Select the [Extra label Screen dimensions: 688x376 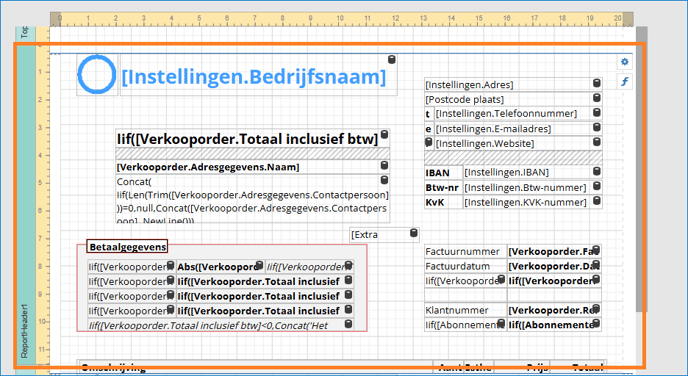point(384,235)
